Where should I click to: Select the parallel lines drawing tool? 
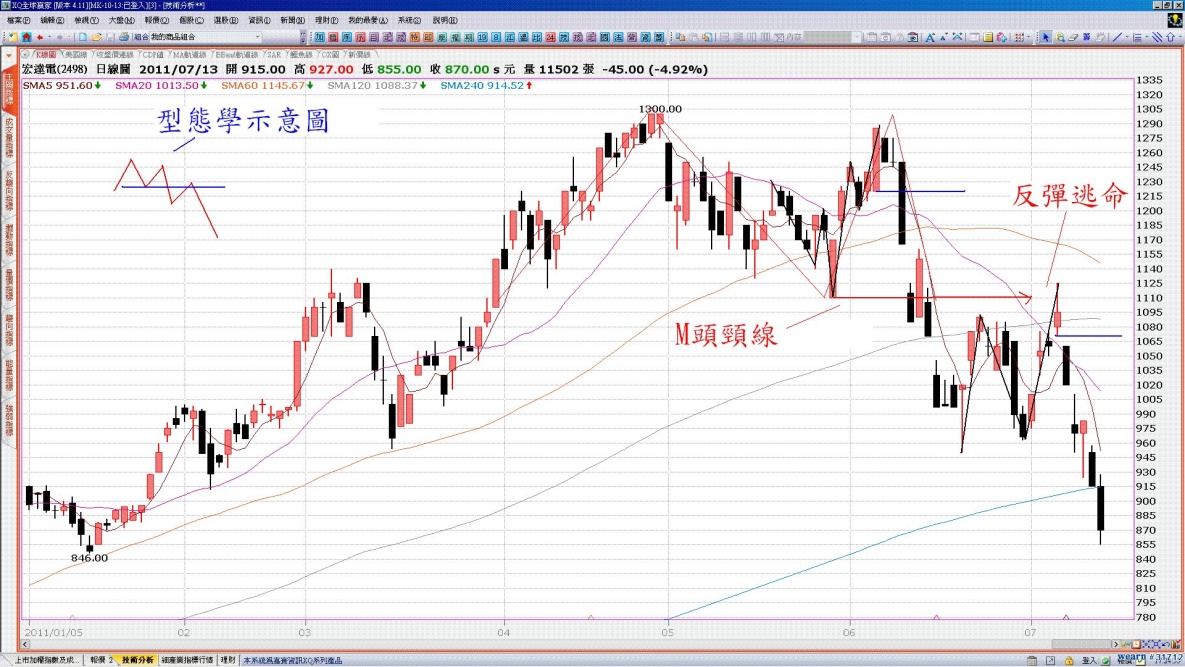click(x=1157, y=37)
